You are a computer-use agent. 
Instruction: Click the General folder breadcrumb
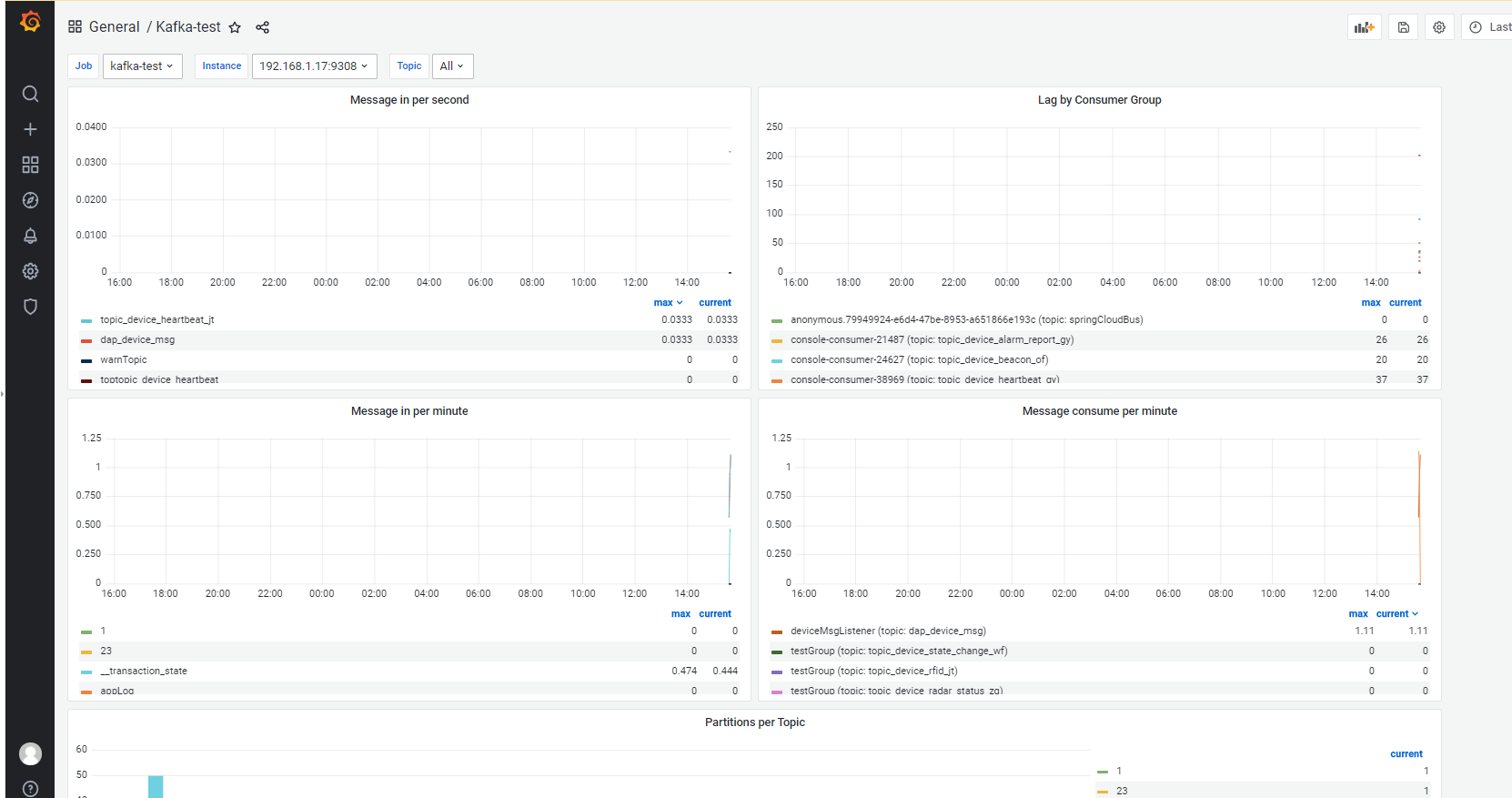coord(115,27)
